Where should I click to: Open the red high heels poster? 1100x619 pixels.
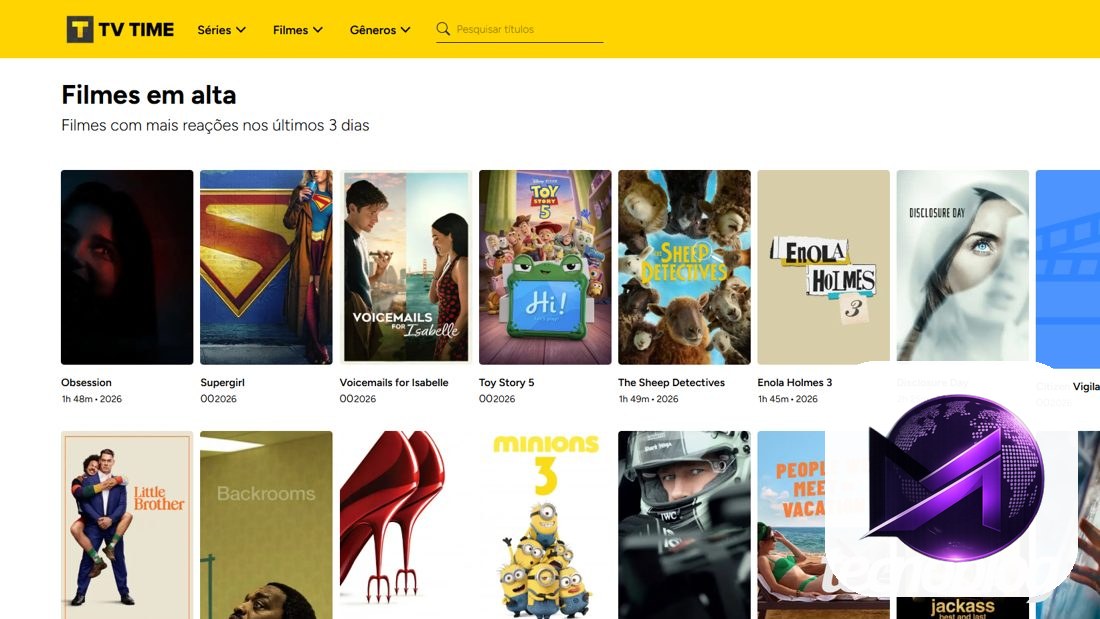click(405, 525)
